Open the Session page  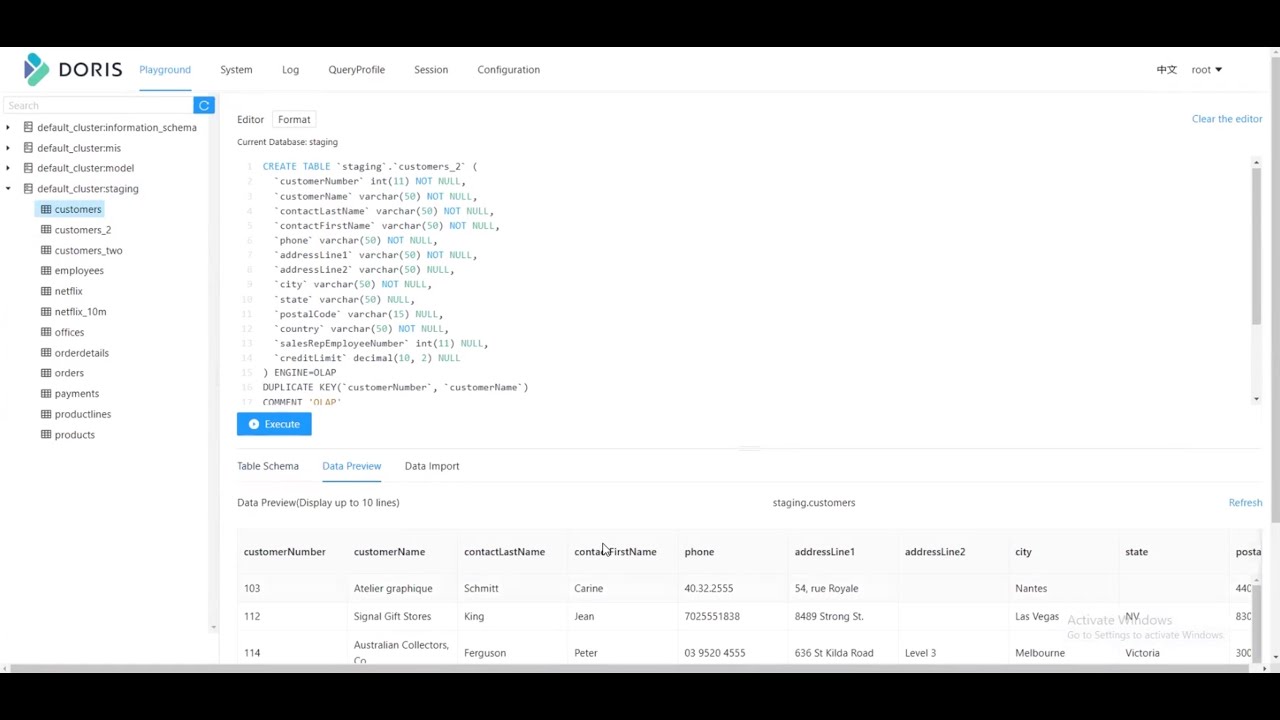(x=431, y=70)
